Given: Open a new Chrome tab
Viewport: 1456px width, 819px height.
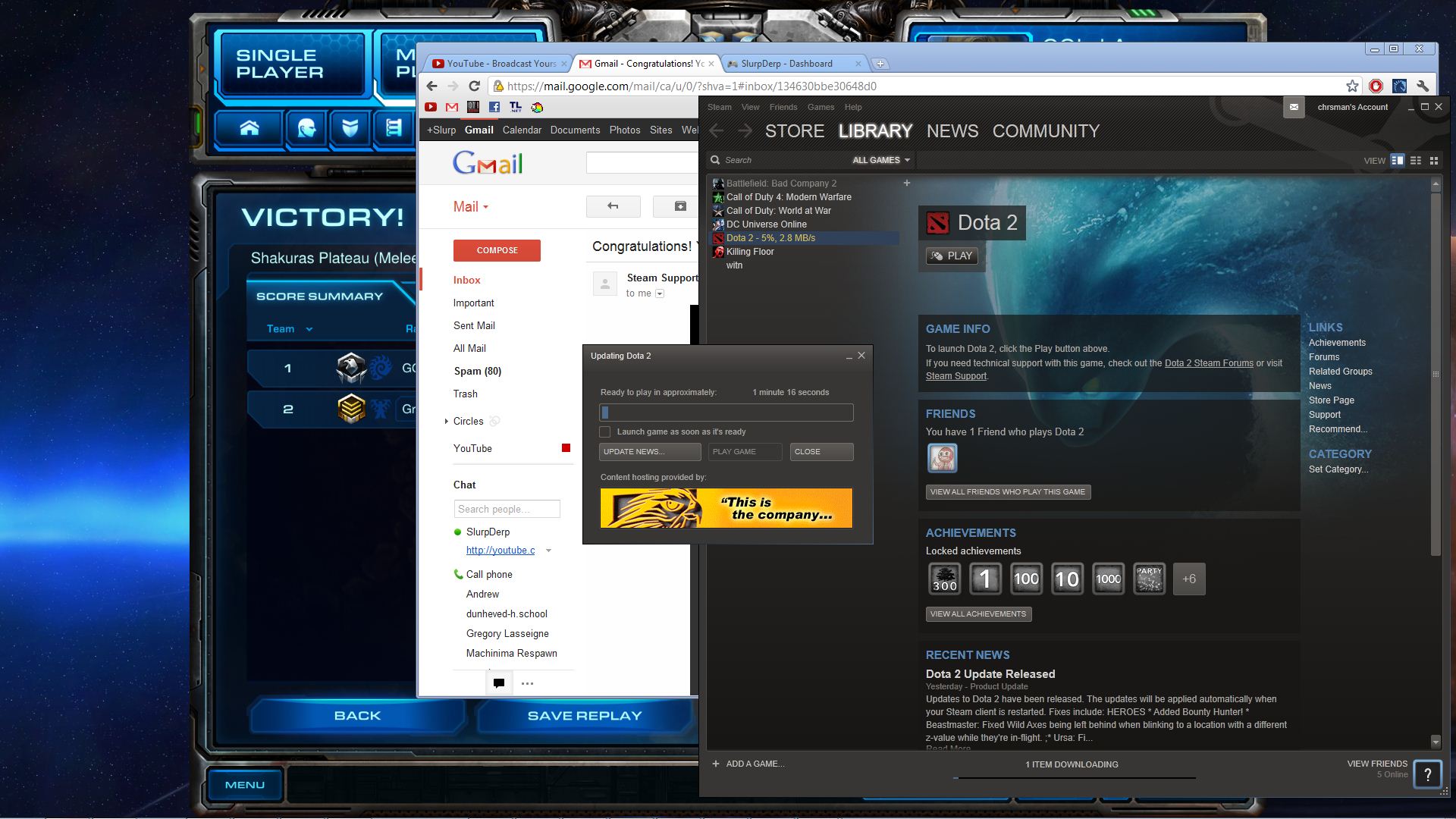Looking at the screenshot, I should pos(880,64).
